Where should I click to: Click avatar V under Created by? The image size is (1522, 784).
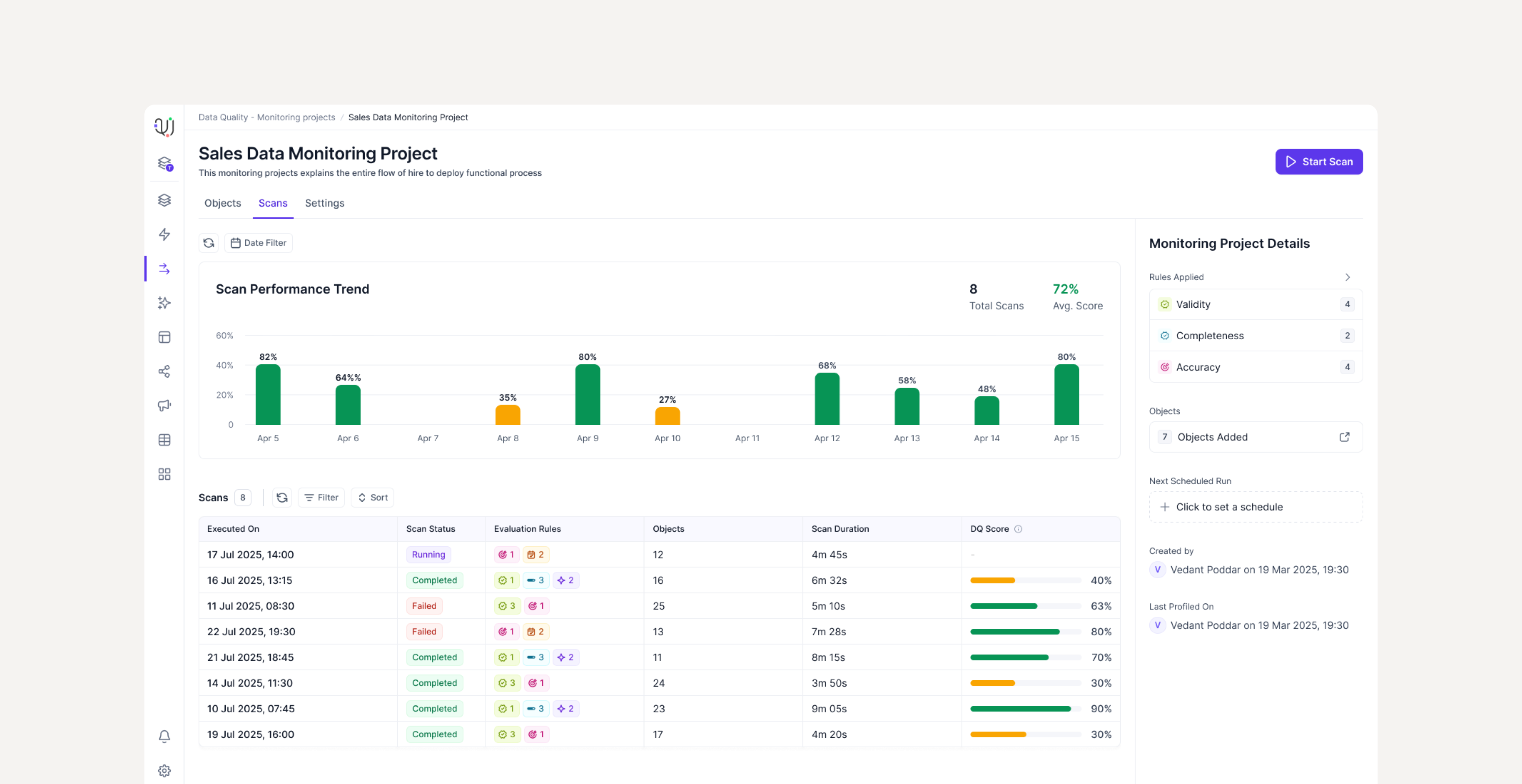[x=1157, y=570]
